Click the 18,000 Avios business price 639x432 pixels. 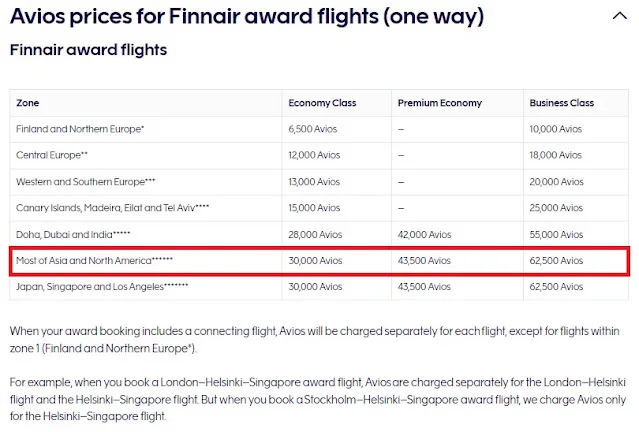coord(555,155)
